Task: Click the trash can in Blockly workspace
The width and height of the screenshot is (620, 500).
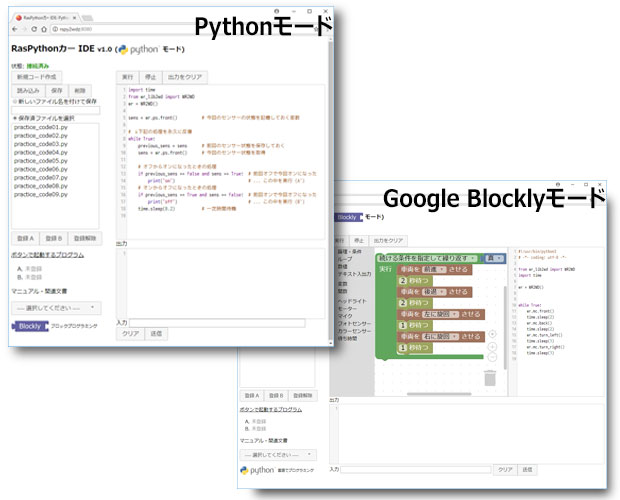Action: [490, 378]
